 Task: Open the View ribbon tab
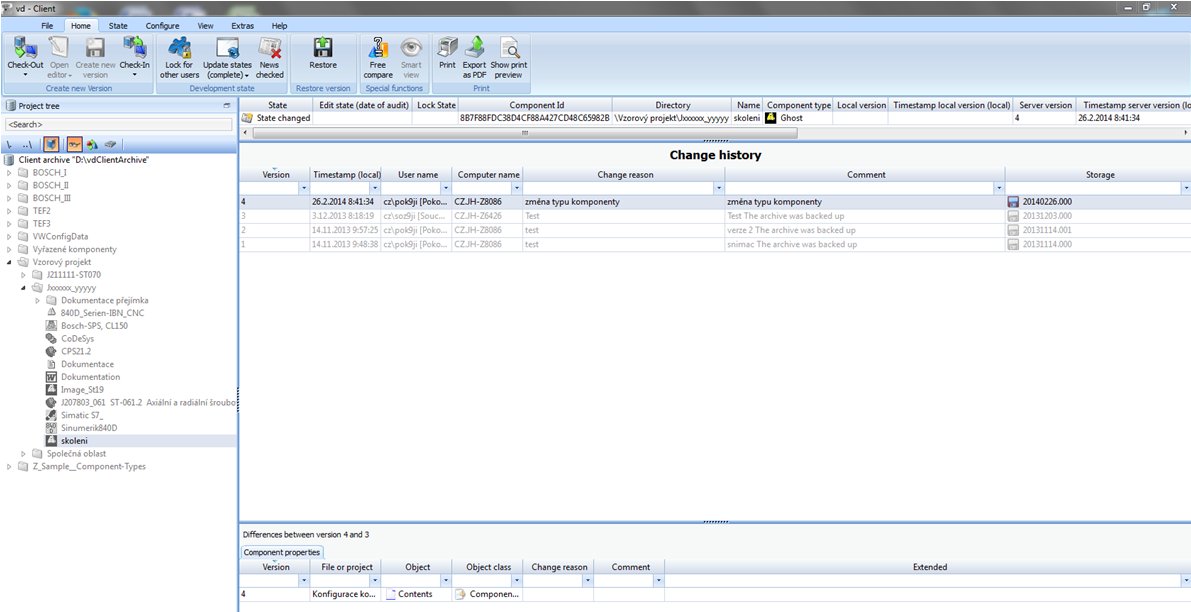pos(205,26)
